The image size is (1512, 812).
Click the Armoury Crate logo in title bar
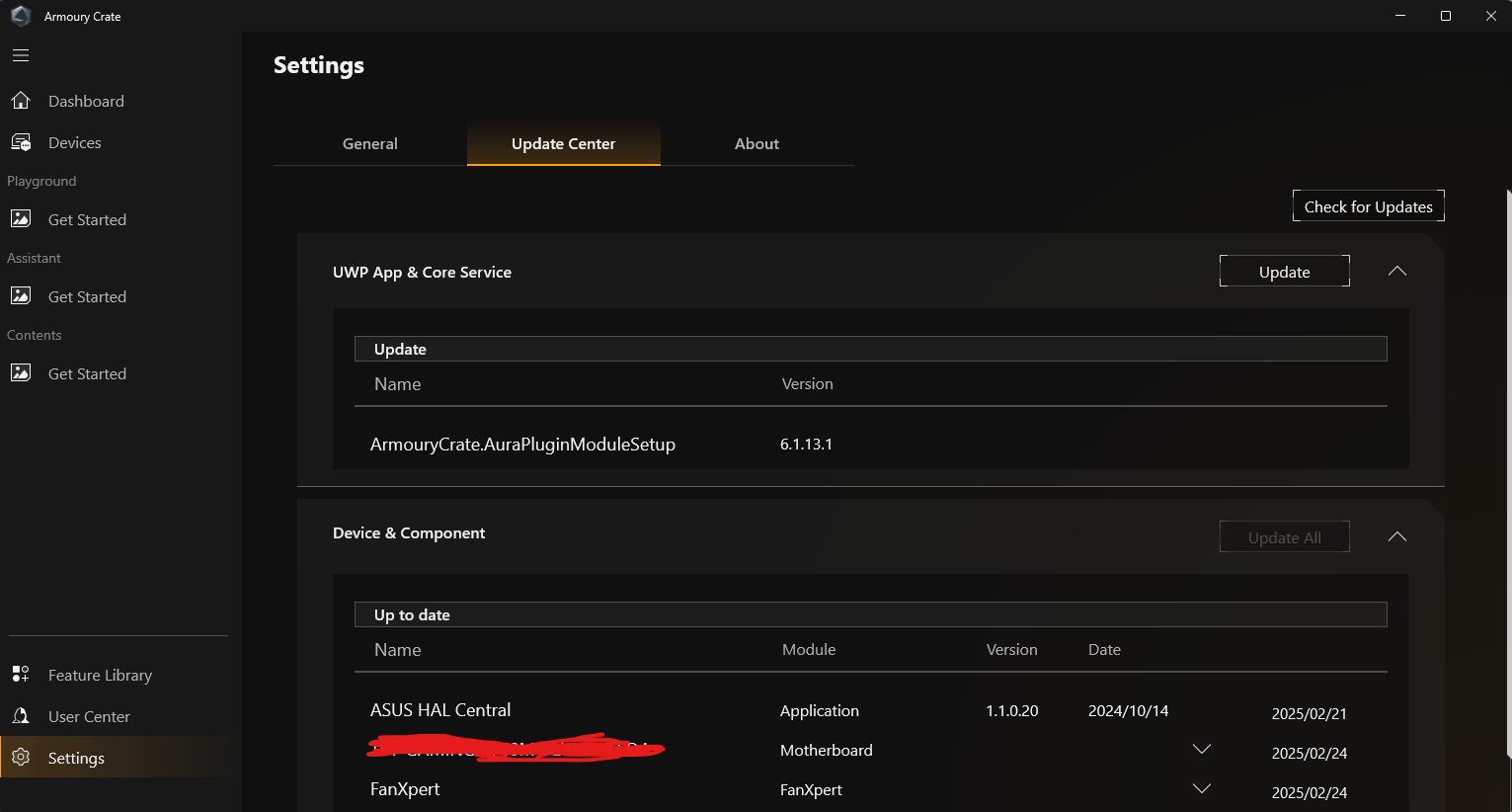pos(20,16)
